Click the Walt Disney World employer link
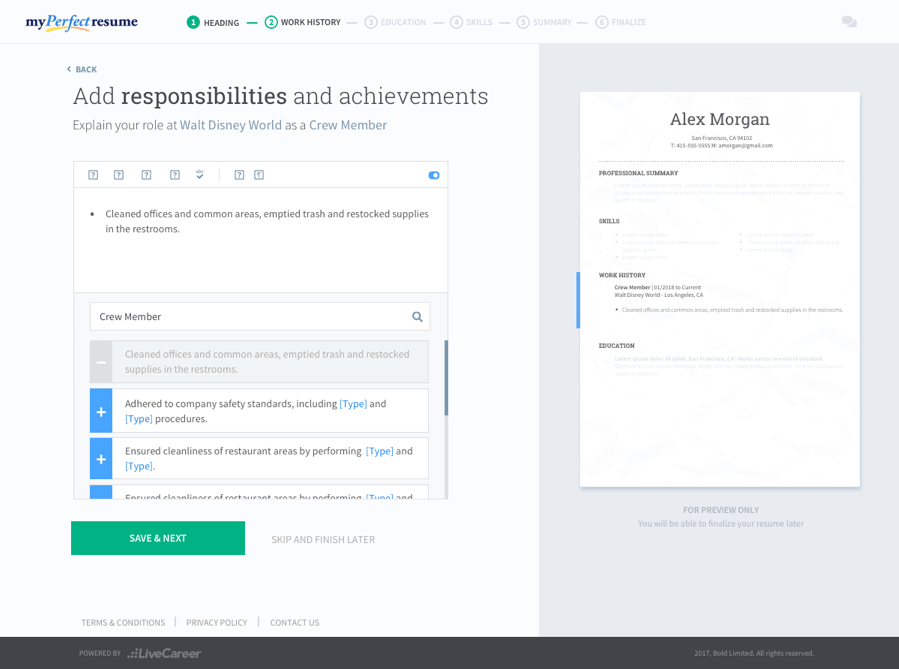 pyautogui.click(x=230, y=125)
